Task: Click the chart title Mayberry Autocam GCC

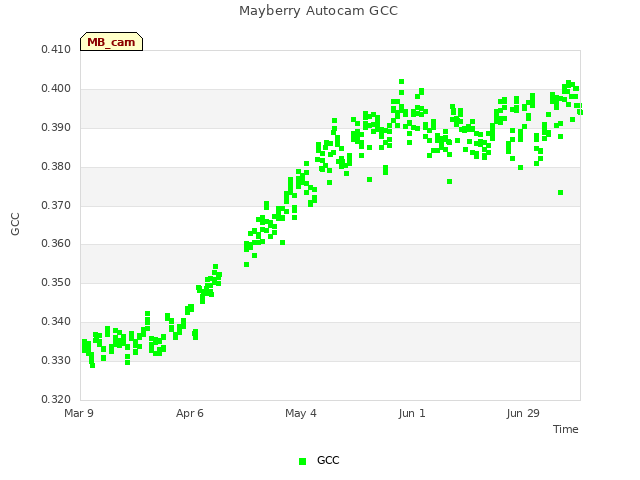Action: click(318, 11)
